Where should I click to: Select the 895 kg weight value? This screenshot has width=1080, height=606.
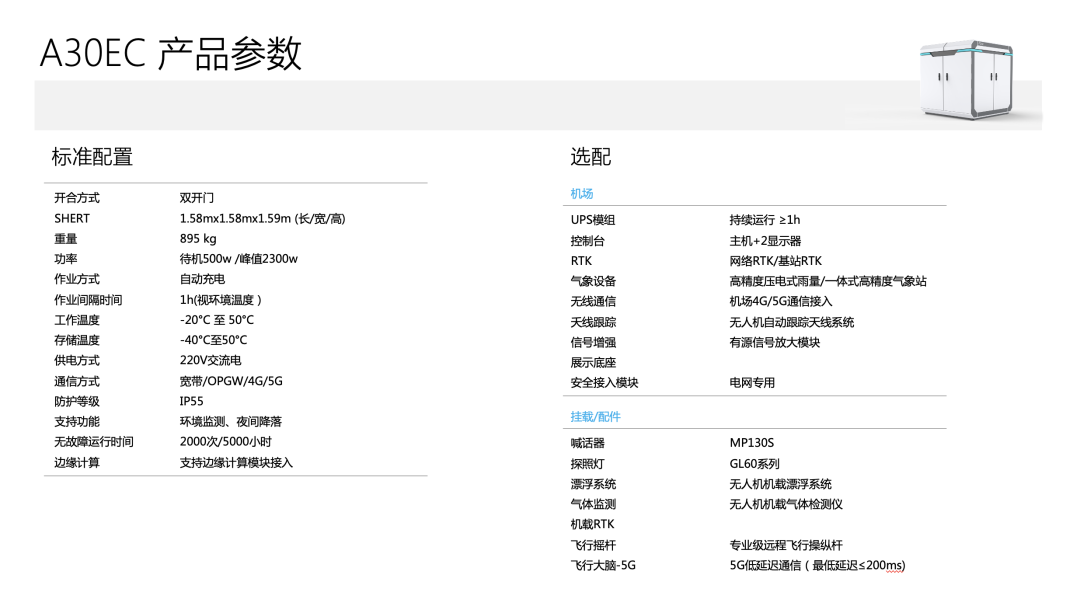point(198,239)
